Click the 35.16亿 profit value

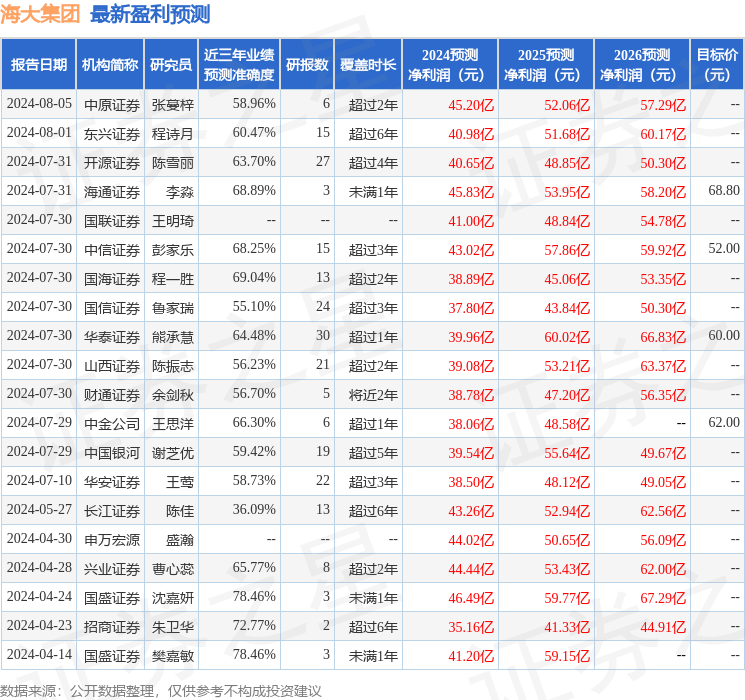coord(471,627)
